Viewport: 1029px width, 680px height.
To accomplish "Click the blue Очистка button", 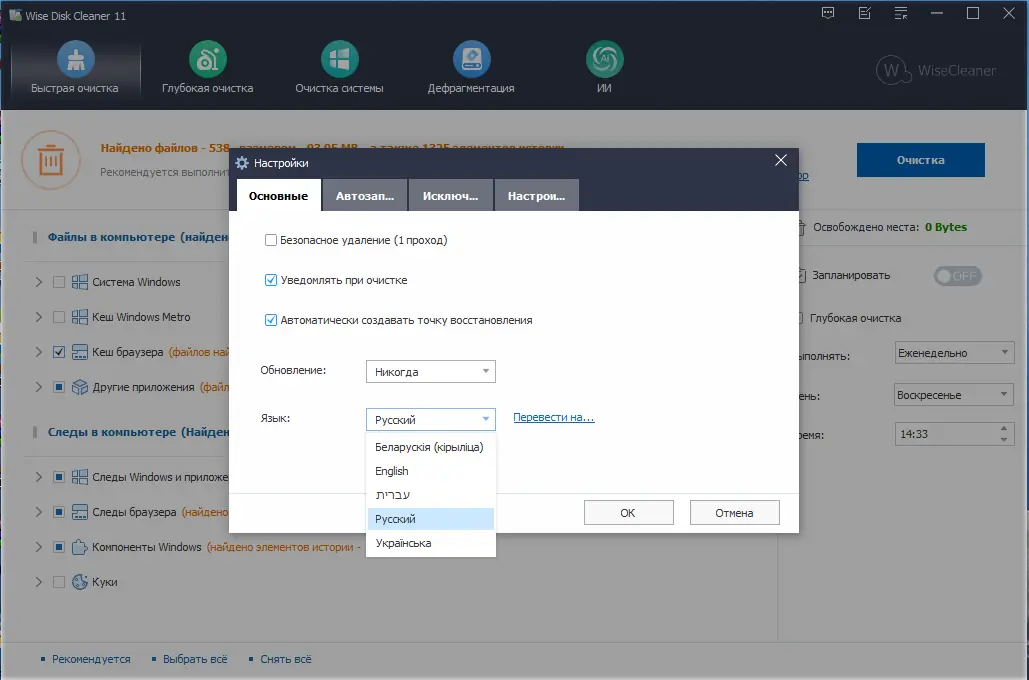I will [x=921, y=160].
